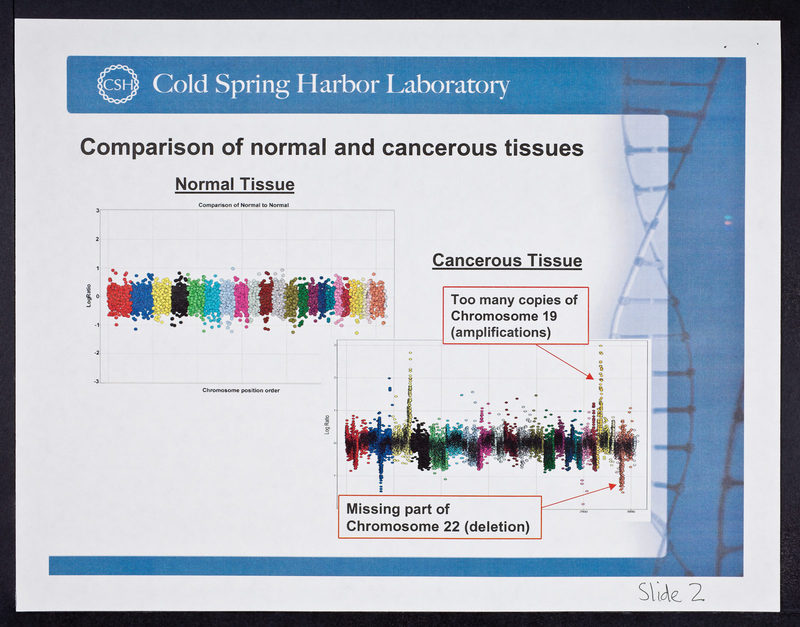Select the Chromosome 22 deletion callout box
This screenshot has width=800, height=627.
click(x=439, y=517)
